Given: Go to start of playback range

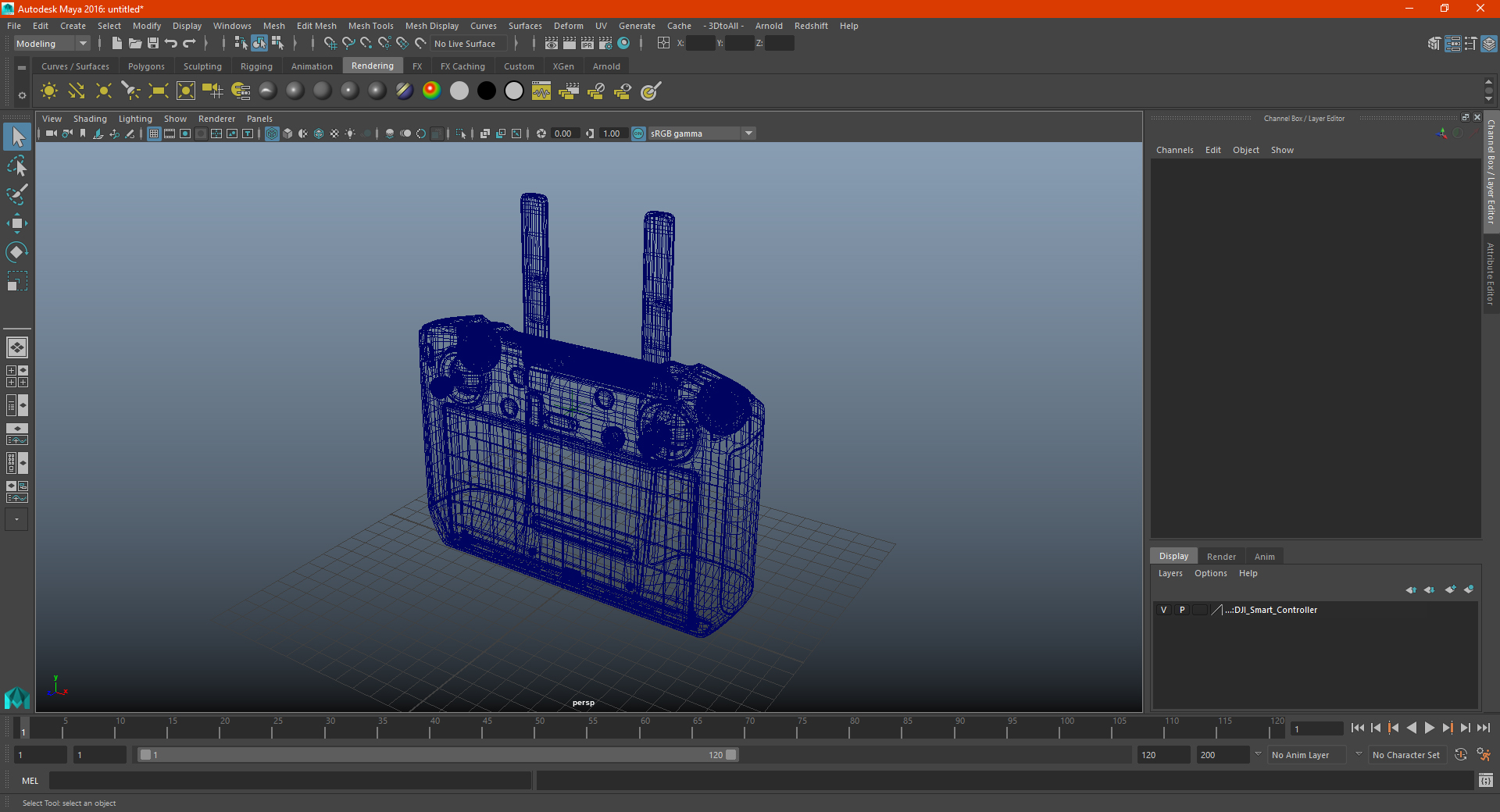Looking at the screenshot, I should (x=1358, y=728).
